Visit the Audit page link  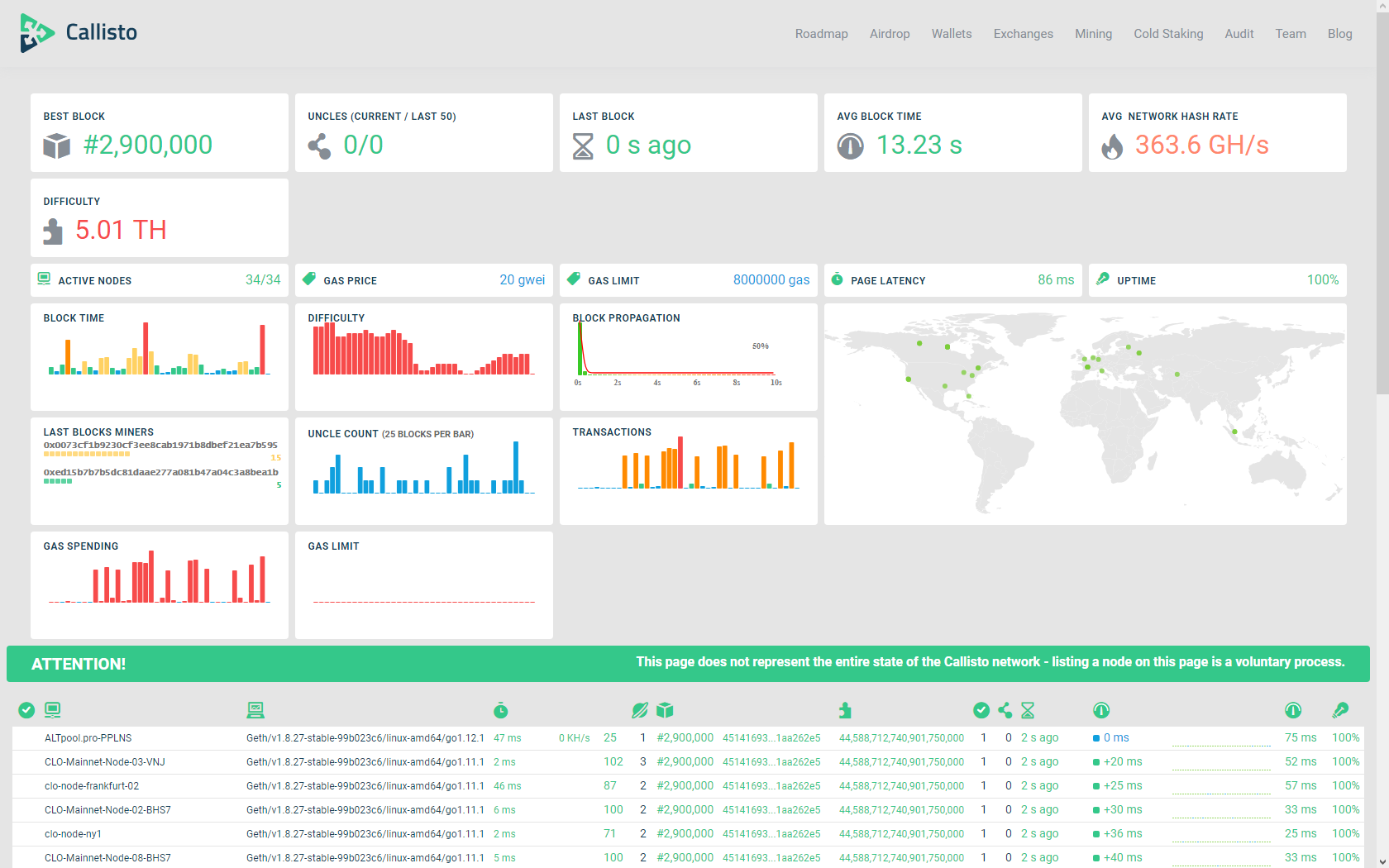coord(1239,34)
